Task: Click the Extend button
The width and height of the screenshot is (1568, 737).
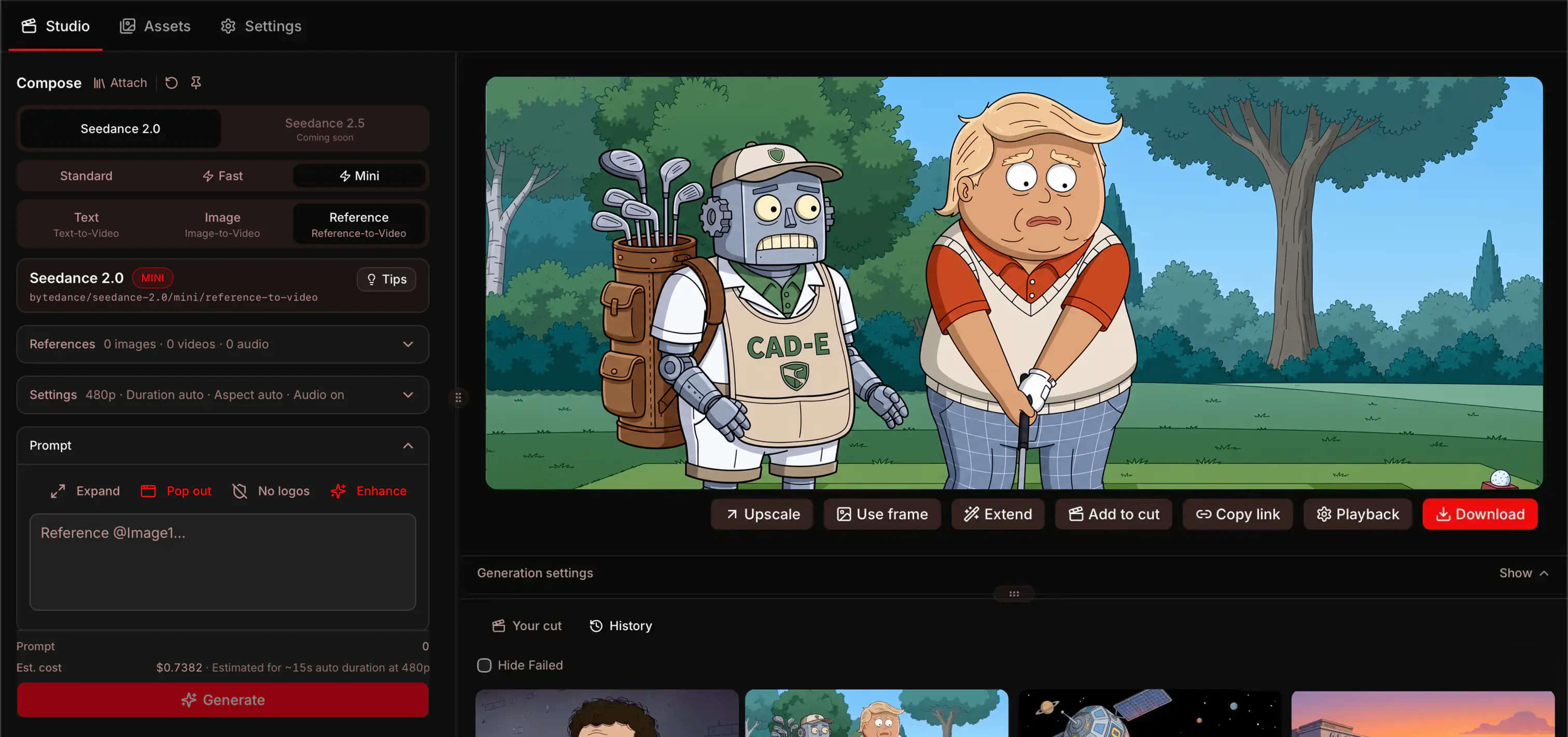Action: click(x=998, y=514)
